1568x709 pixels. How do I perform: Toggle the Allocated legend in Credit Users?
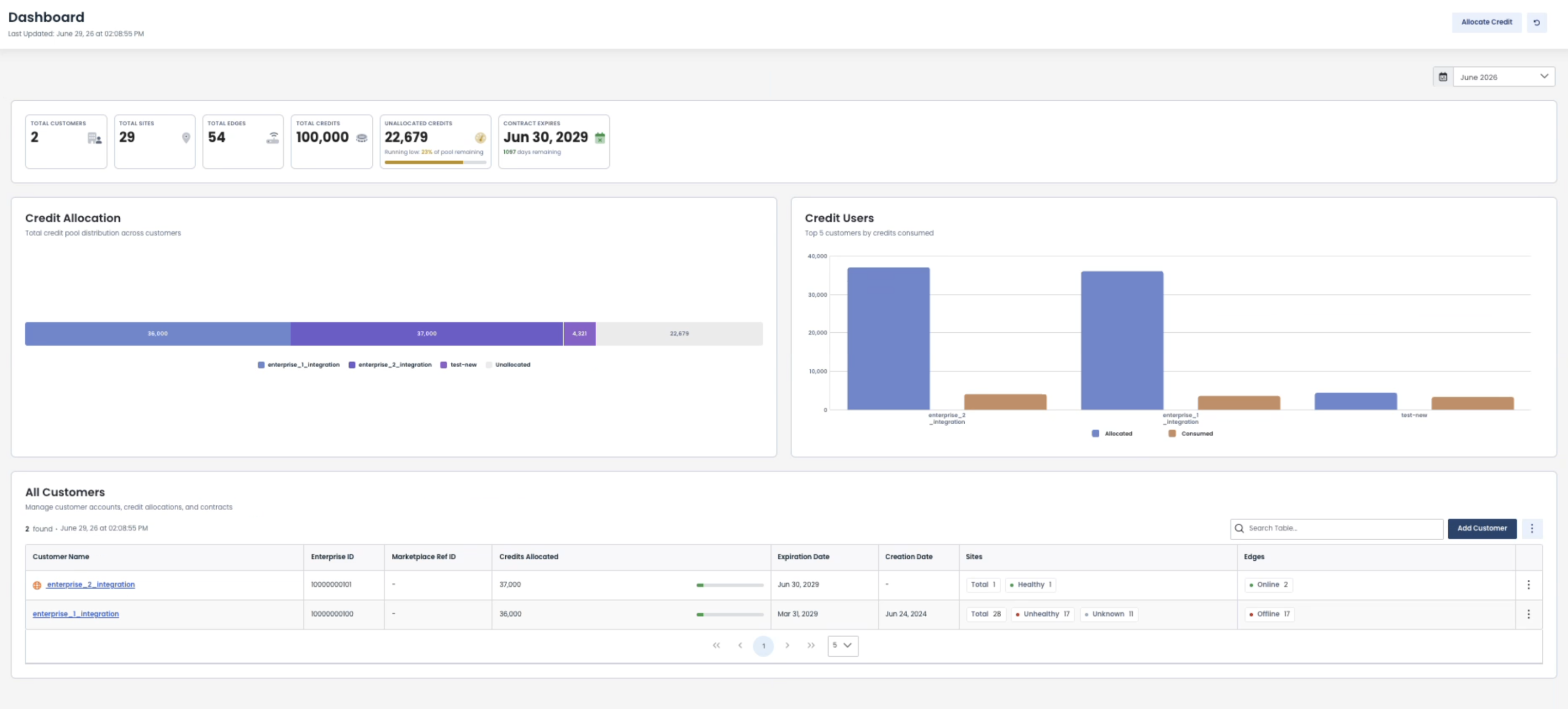(1112, 434)
